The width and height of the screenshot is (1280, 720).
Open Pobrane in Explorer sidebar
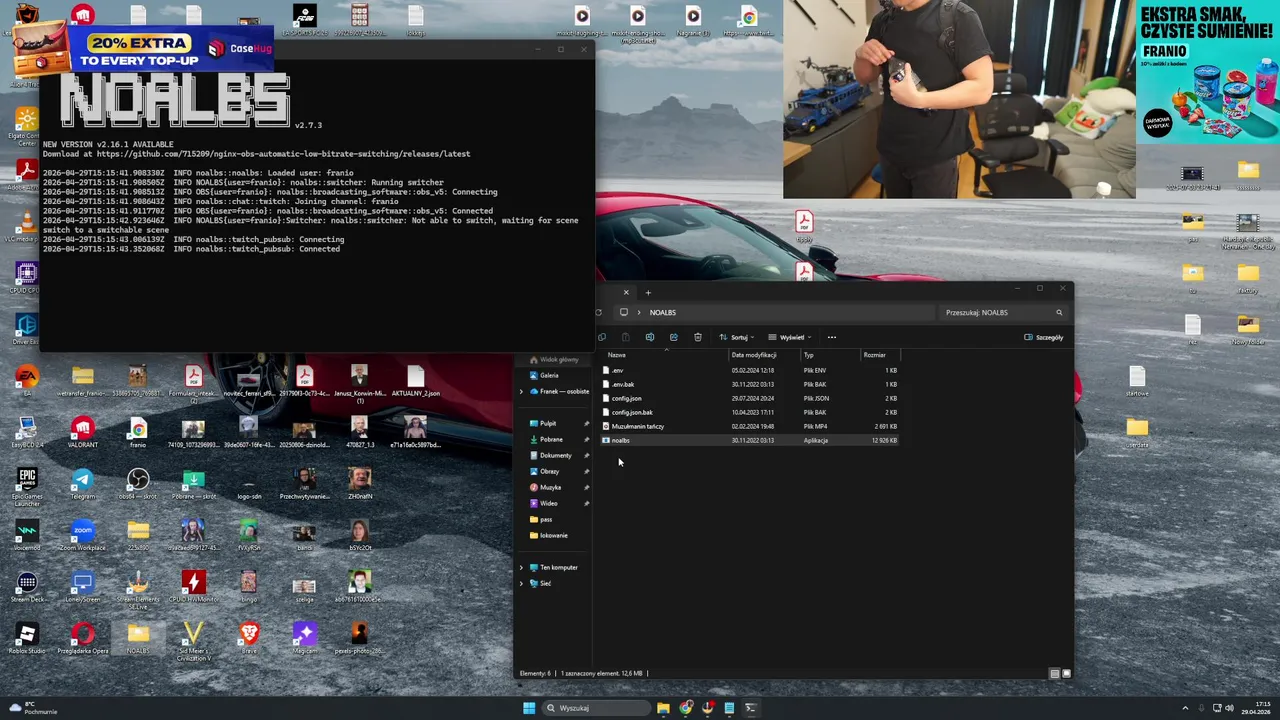pyautogui.click(x=546, y=439)
